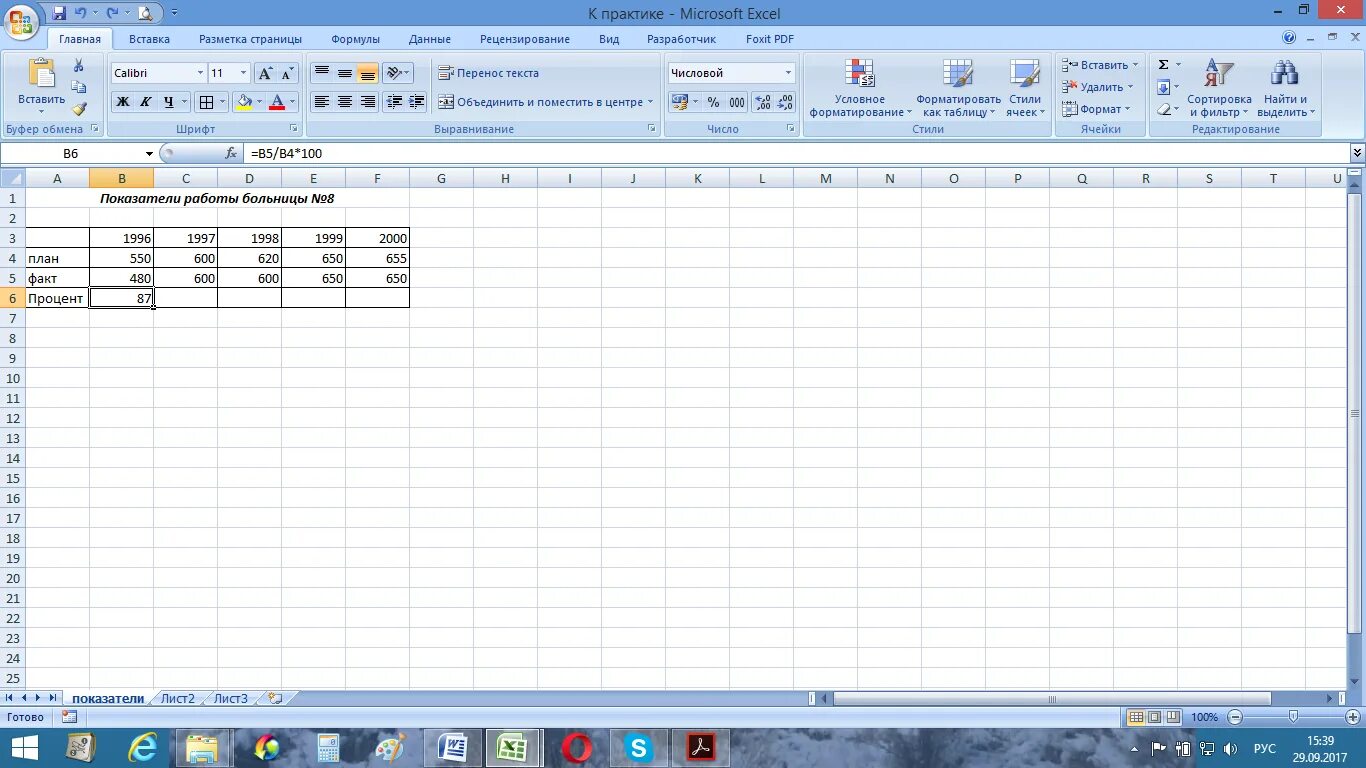Viewport: 1366px width, 768px height.
Task: Open the Name Box dropdown arrow
Action: tap(150, 154)
